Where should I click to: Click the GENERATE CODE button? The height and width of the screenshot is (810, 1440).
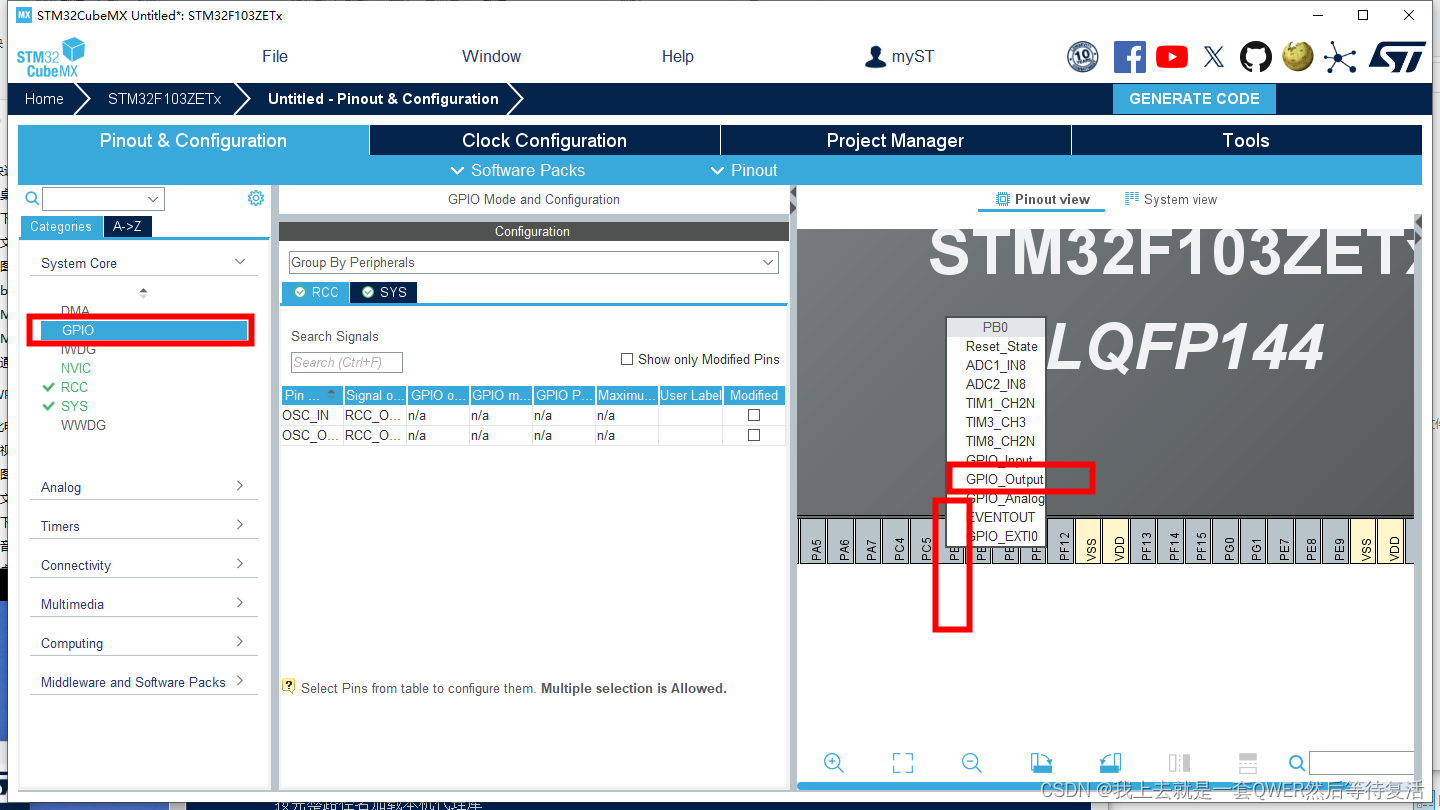coord(1194,99)
